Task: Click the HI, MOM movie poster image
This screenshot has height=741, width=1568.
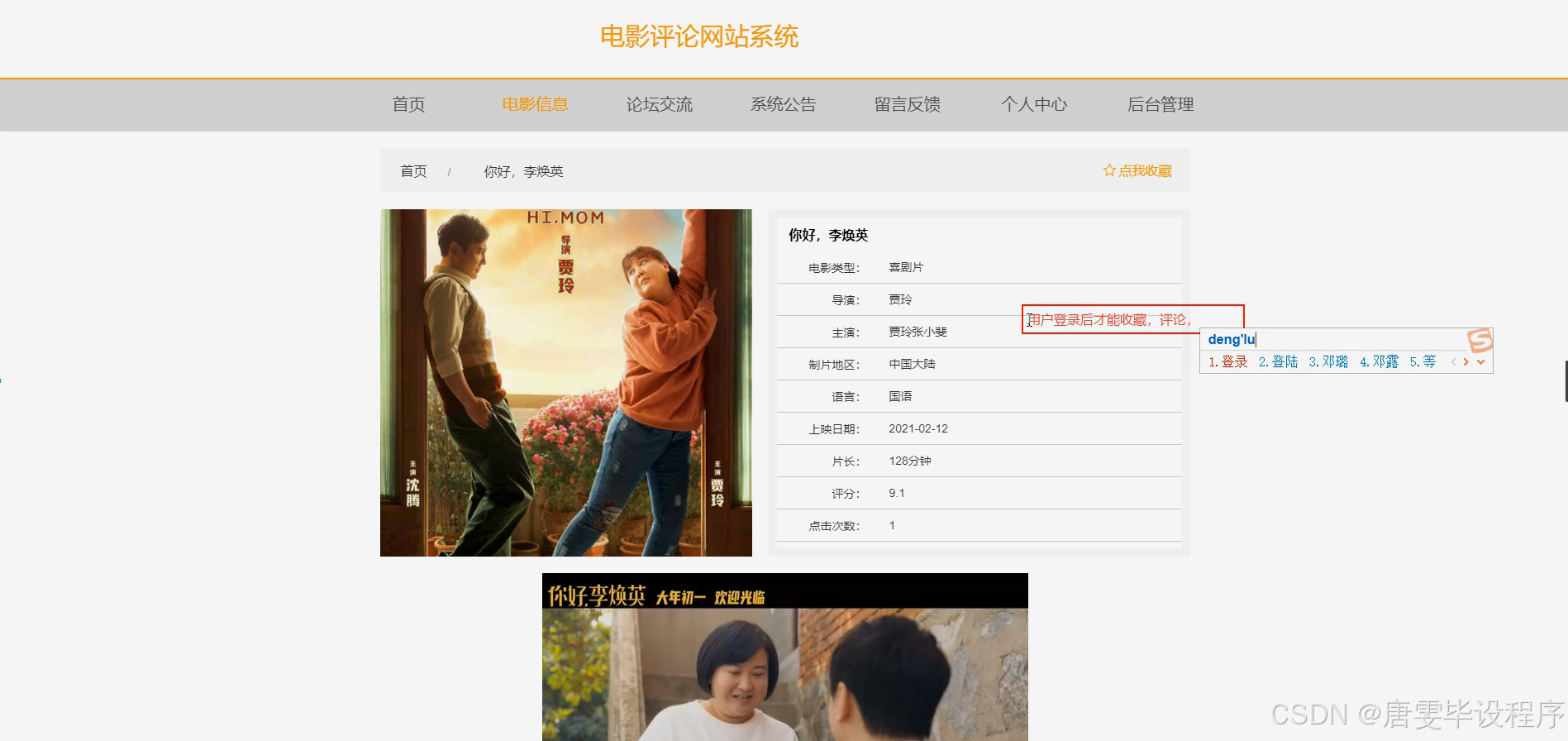Action: pos(566,383)
